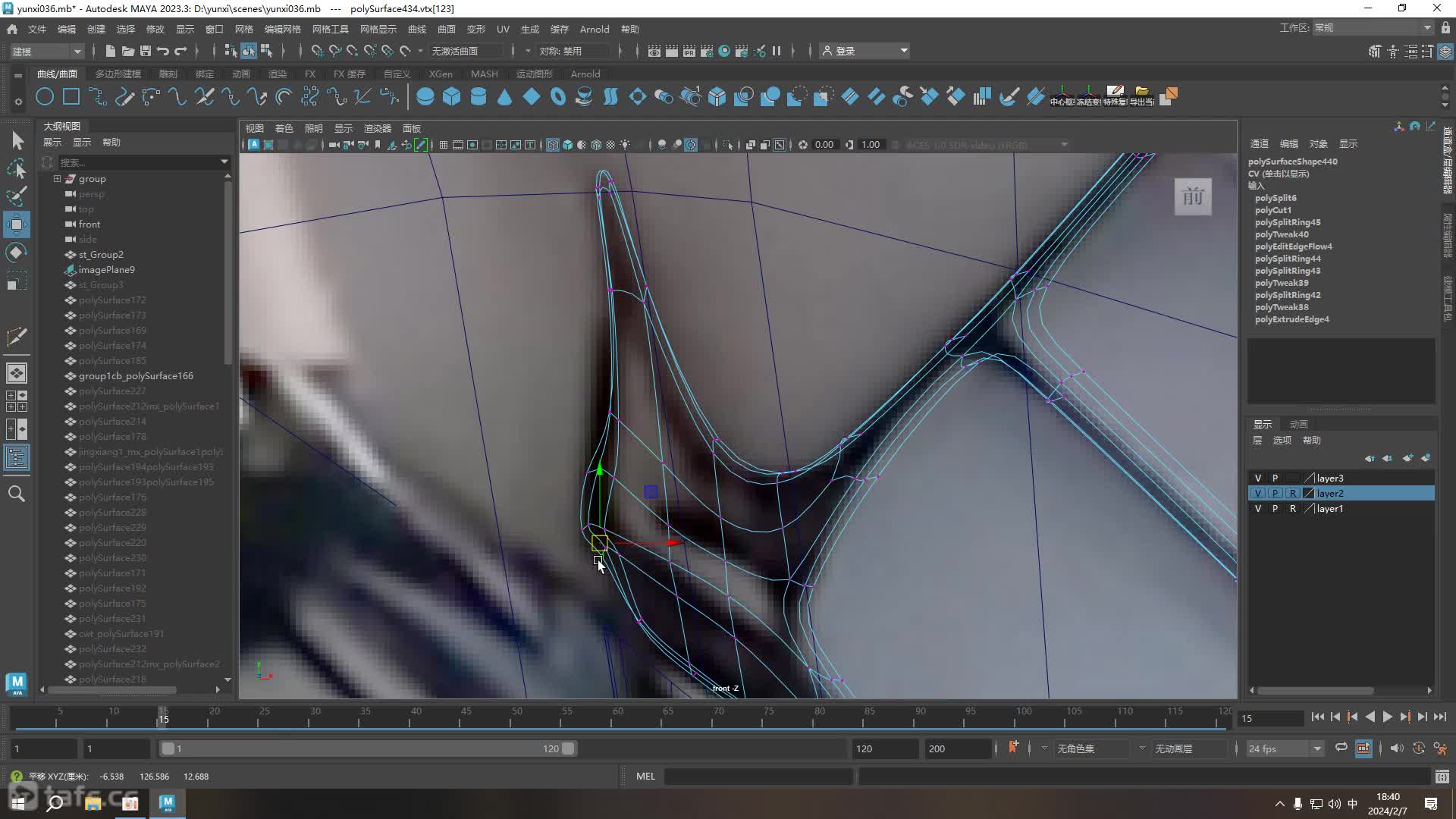Pause viewport evaluation with pause icon
Screen dimensions: 1456x819
click(777, 51)
